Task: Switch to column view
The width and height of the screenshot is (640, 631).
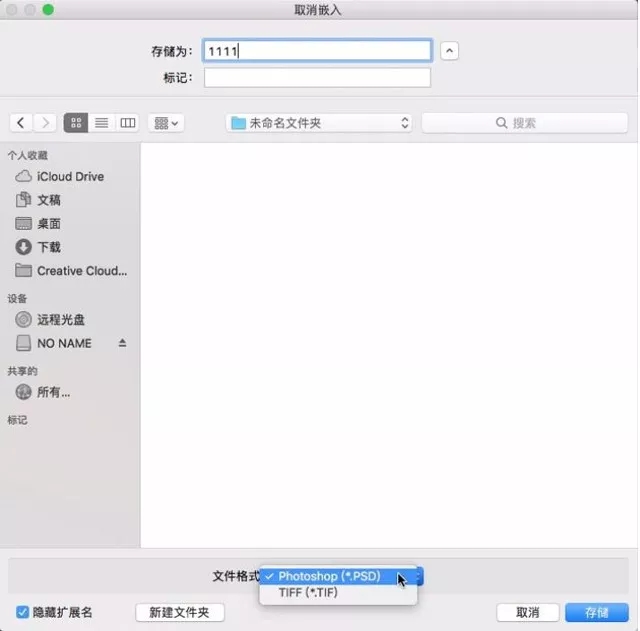Action: 127,123
